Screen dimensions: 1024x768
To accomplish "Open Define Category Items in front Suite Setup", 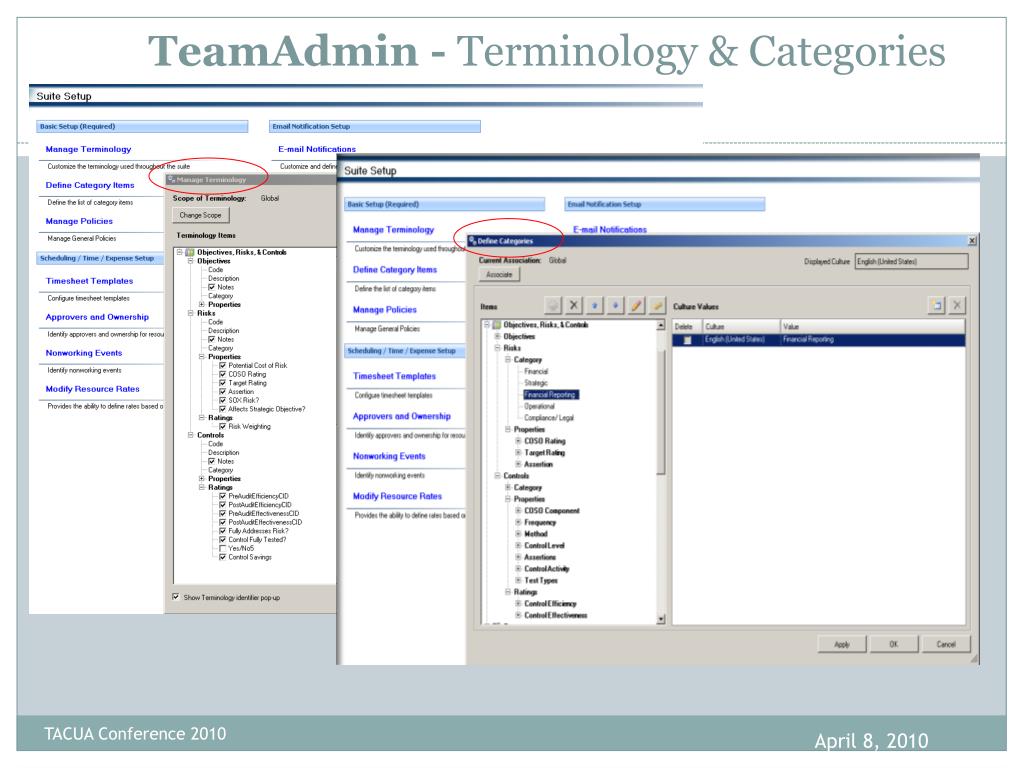I will (x=395, y=270).
